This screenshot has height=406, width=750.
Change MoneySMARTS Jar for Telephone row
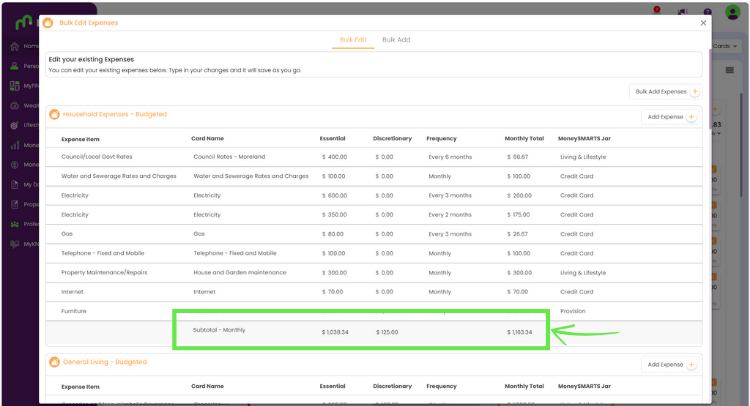(576, 253)
